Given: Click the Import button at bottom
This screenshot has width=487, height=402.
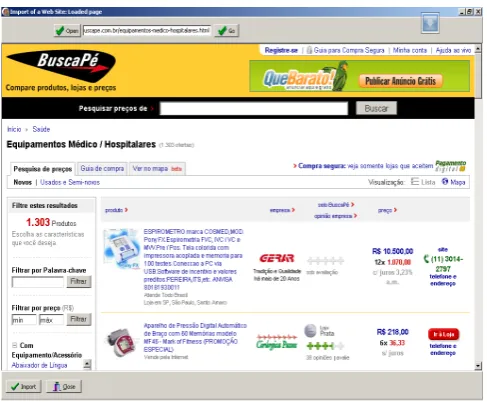Looking at the screenshot, I should 23,386.
